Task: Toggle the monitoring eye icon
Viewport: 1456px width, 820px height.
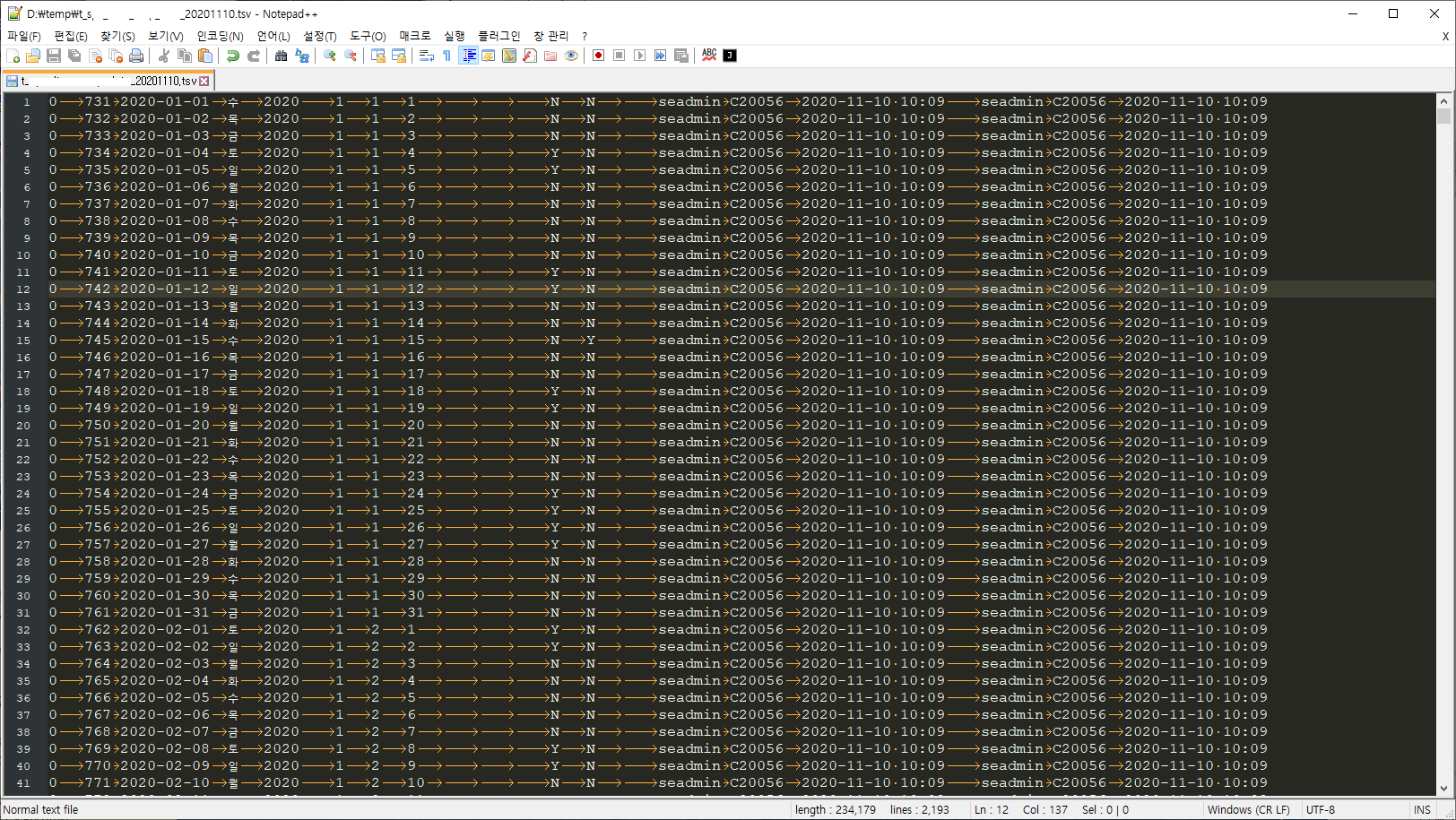Action: 571,56
